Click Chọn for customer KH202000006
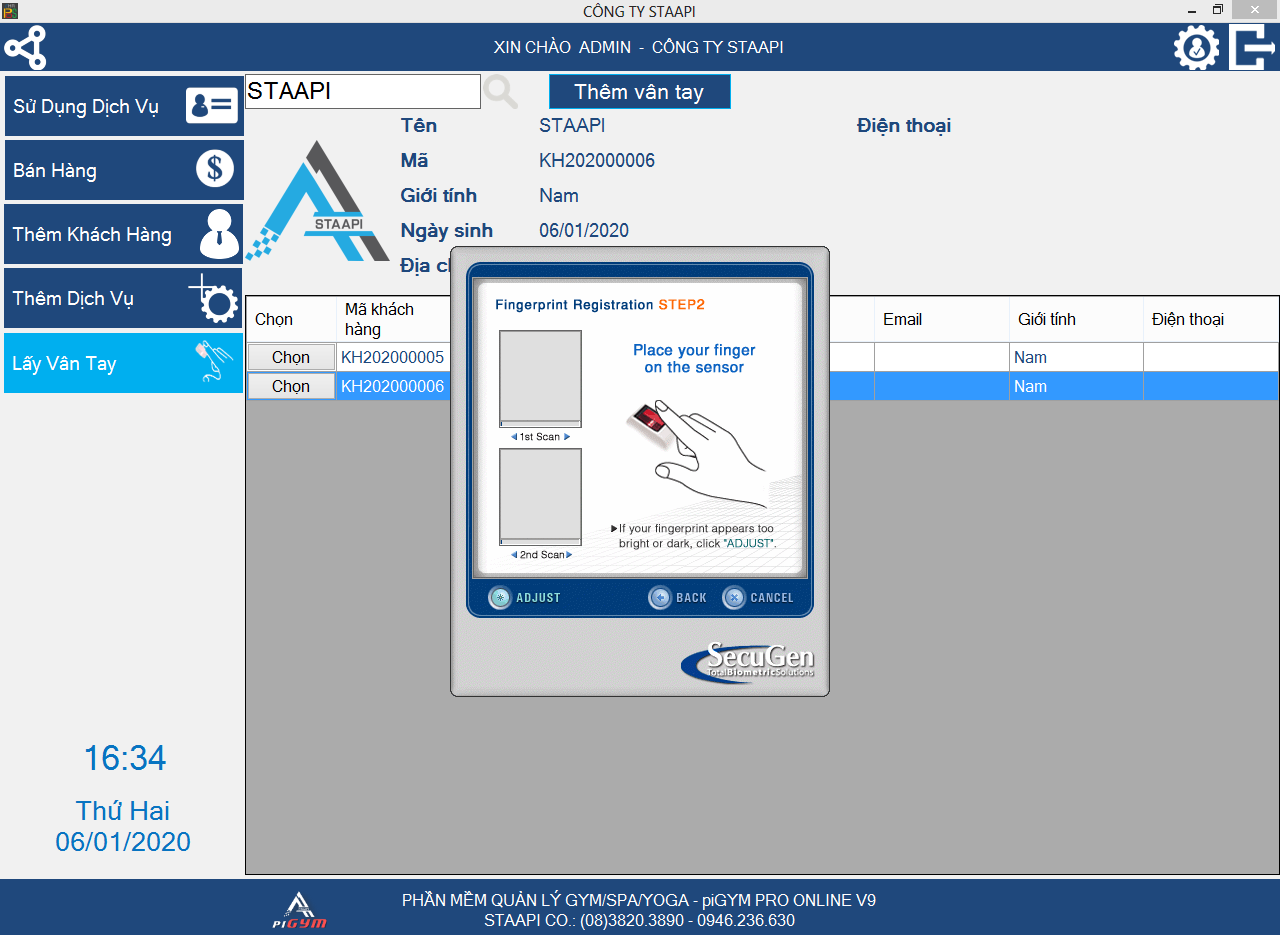 click(x=291, y=386)
